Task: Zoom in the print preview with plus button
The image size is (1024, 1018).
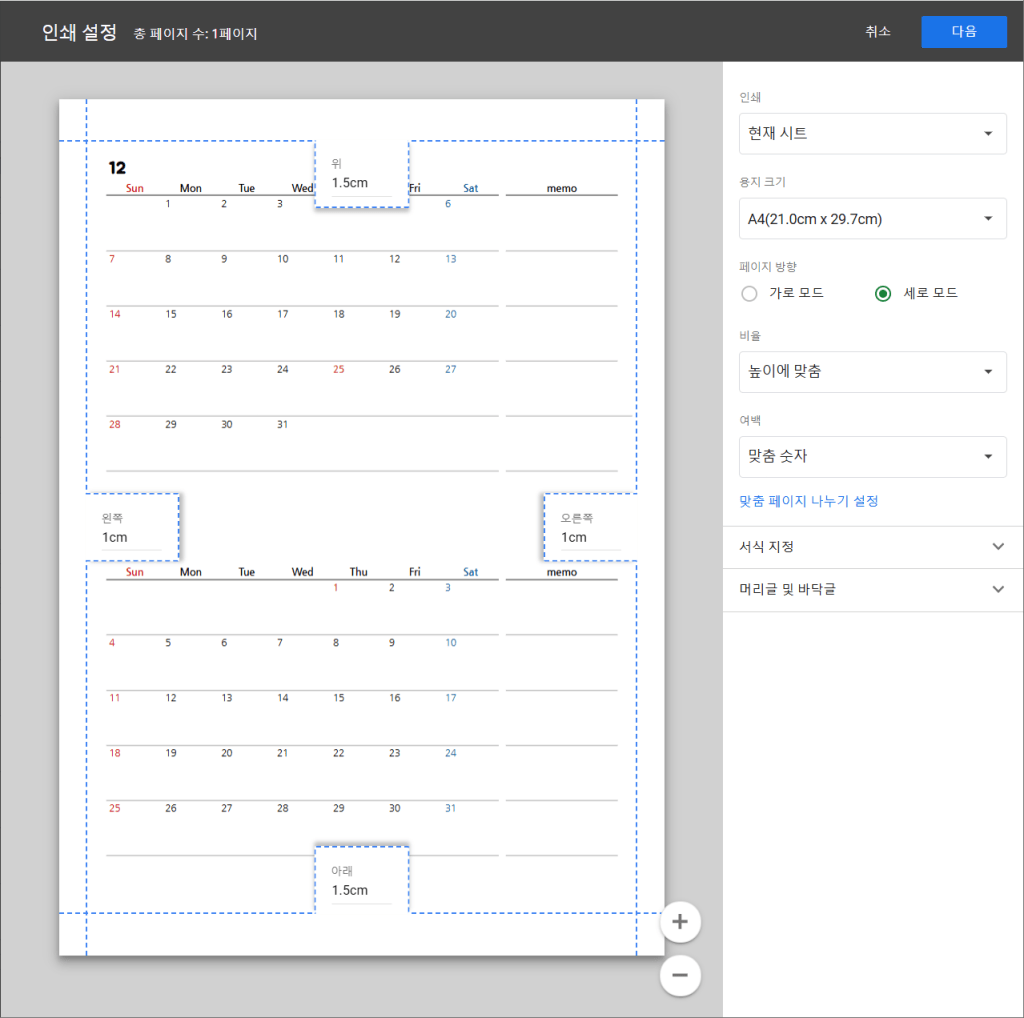Action: pyautogui.click(x=680, y=922)
